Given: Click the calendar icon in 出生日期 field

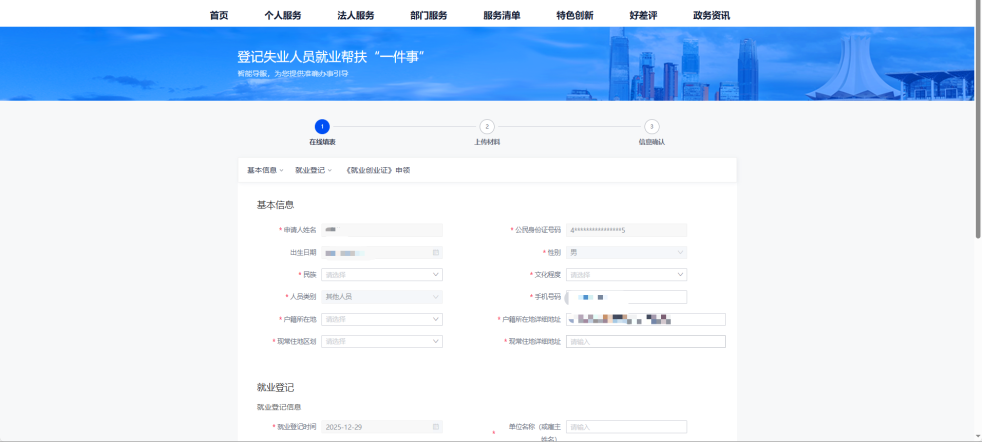Looking at the screenshot, I should pyautogui.click(x=436, y=252).
